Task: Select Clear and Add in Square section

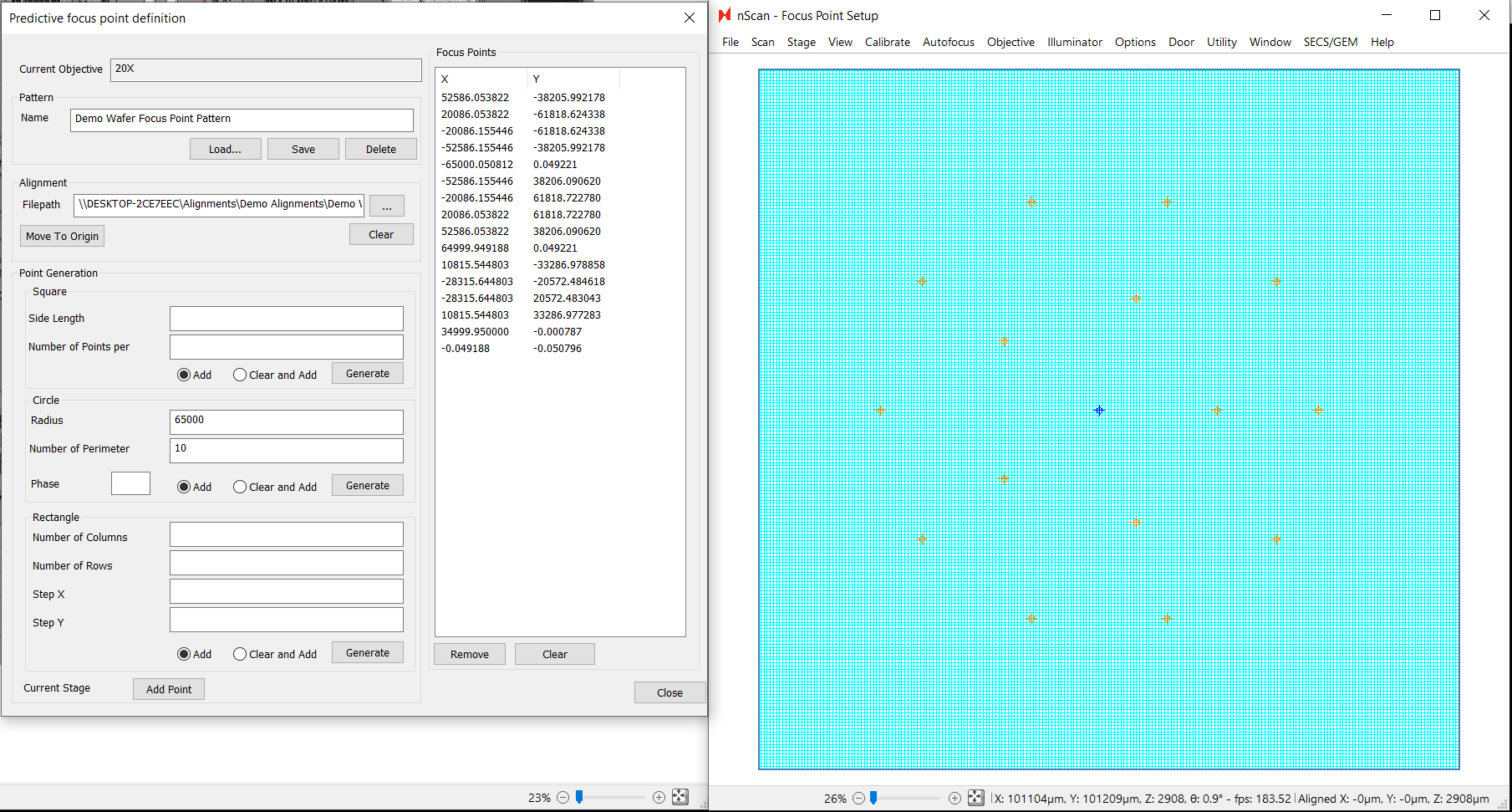Action: click(x=240, y=375)
